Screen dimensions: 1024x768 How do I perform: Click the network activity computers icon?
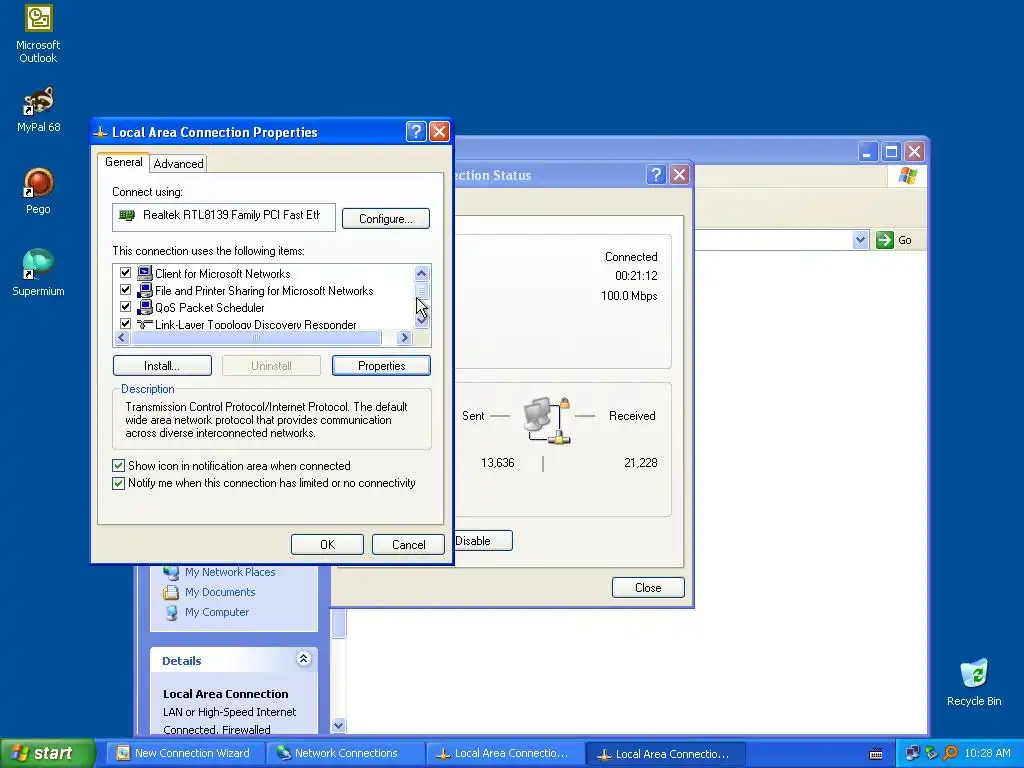[547, 421]
